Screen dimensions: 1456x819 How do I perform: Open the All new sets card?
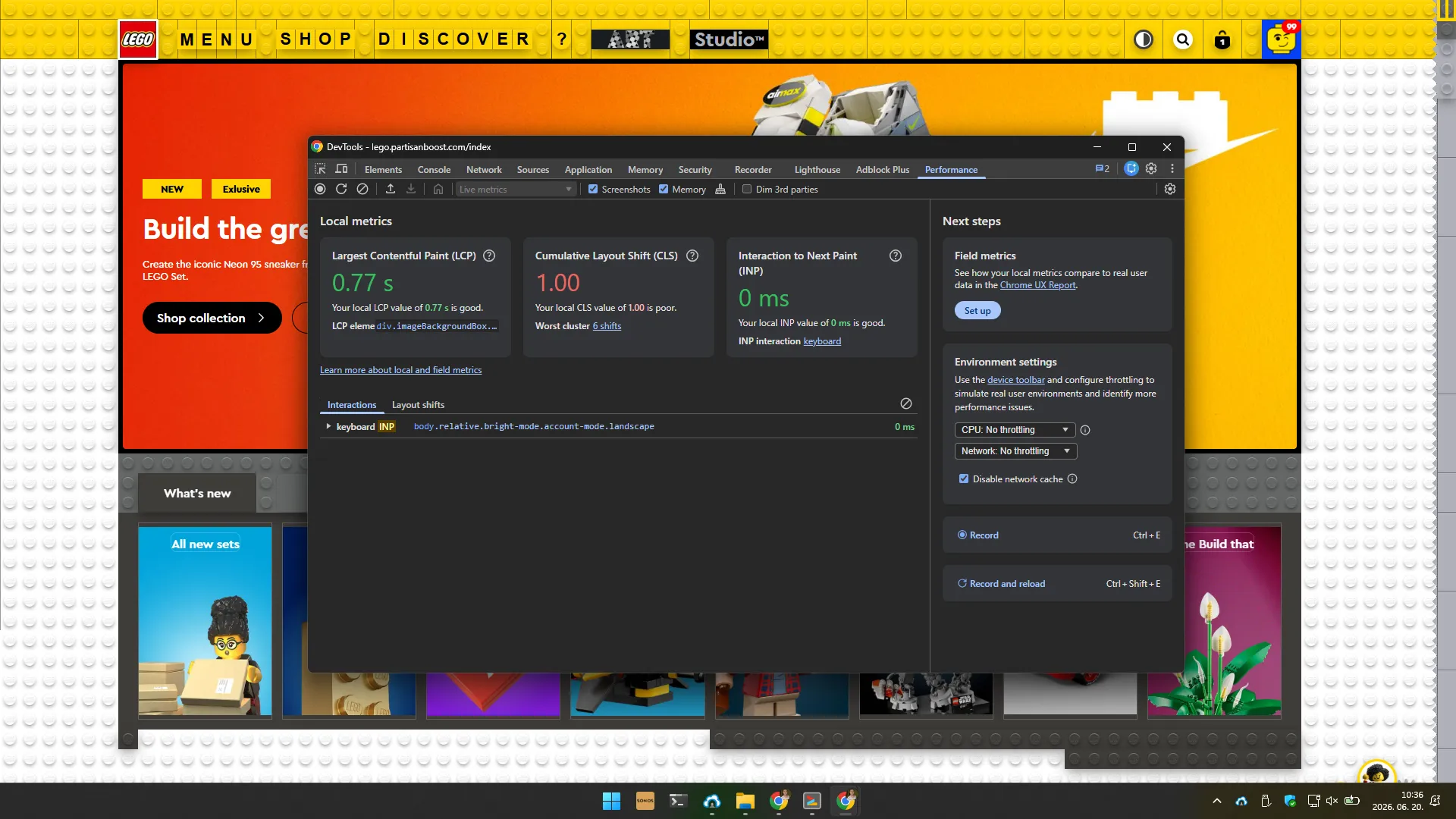click(x=205, y=620)
